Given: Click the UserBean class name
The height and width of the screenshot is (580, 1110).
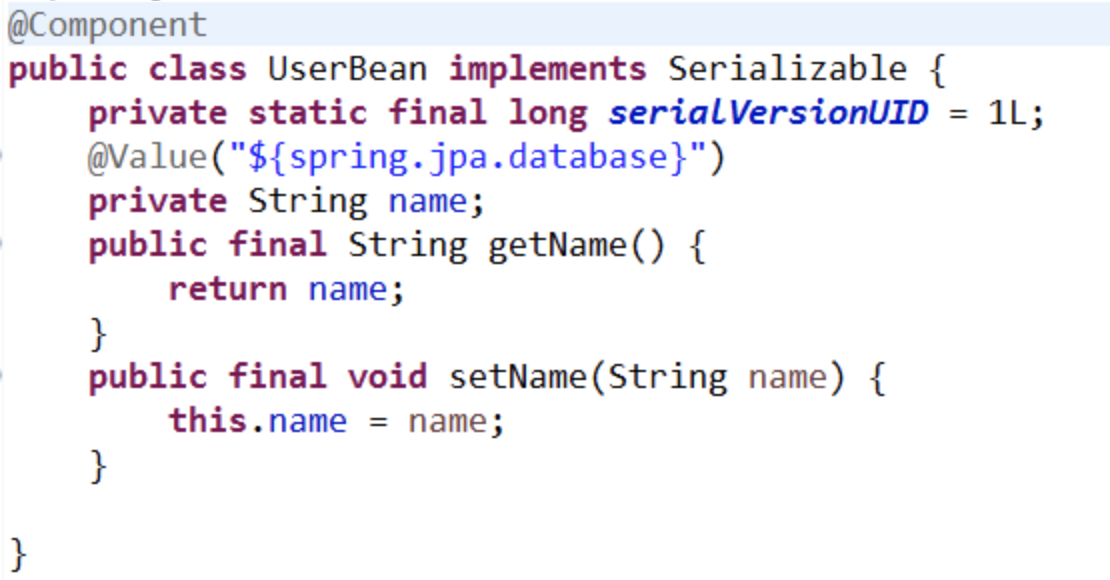Looking at the screenshot, I should click(348, 69).
